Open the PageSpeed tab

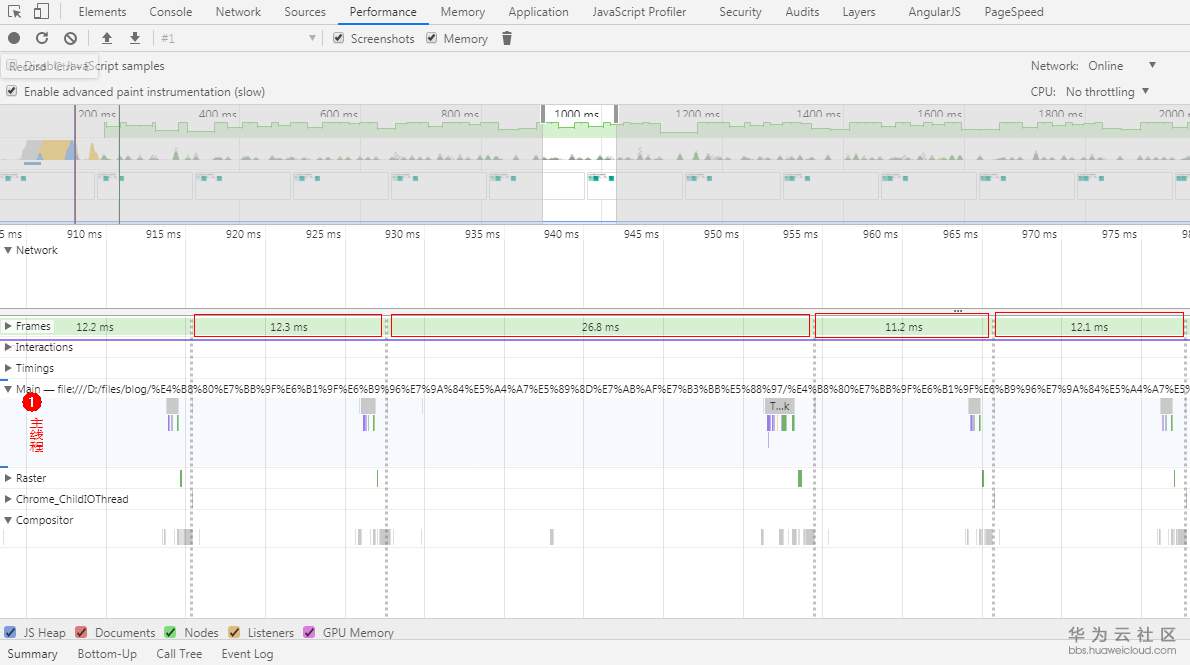click(1014, 11)
